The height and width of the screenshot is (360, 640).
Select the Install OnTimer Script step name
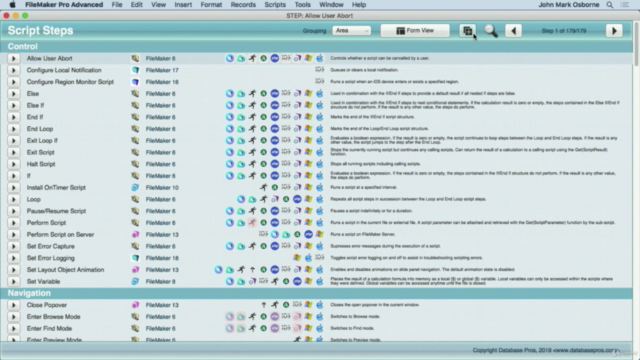pyautogui.click(x=56, y=188)
